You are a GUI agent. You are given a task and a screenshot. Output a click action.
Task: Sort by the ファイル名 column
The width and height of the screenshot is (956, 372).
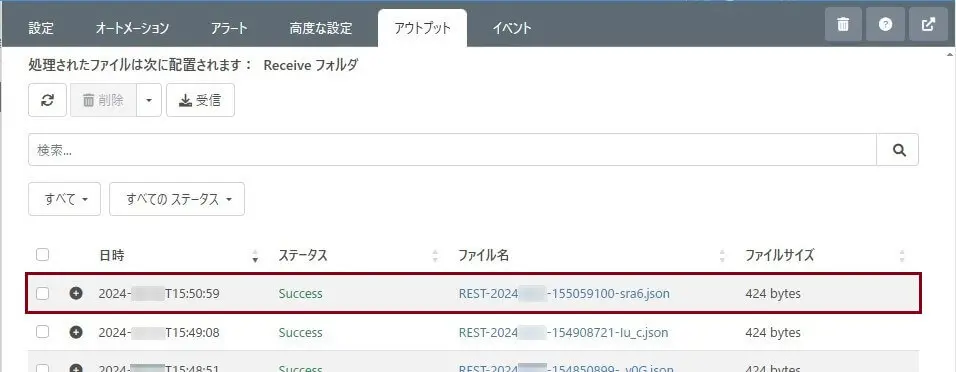point(722,256)
